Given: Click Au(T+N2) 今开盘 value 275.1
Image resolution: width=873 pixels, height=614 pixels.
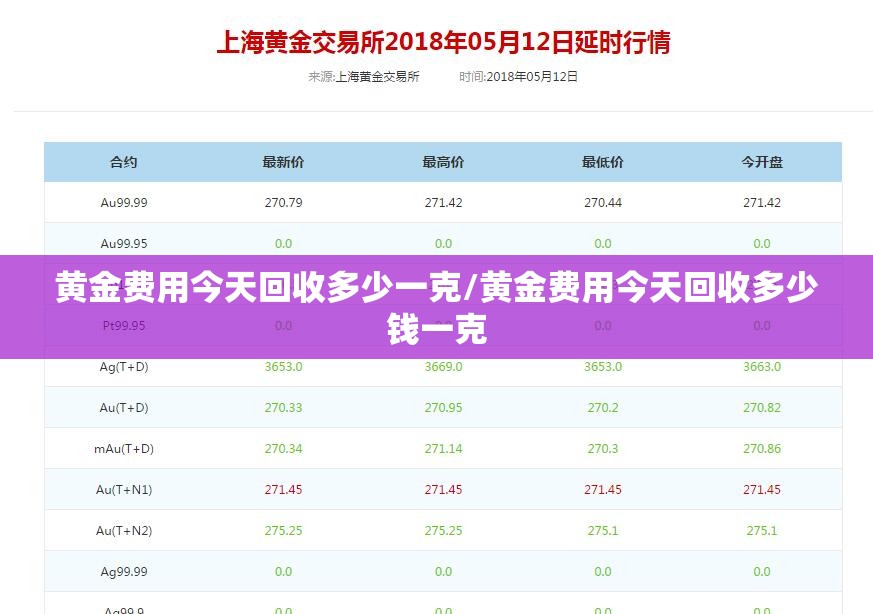Looking at the screenshot, I should (762, 531).
